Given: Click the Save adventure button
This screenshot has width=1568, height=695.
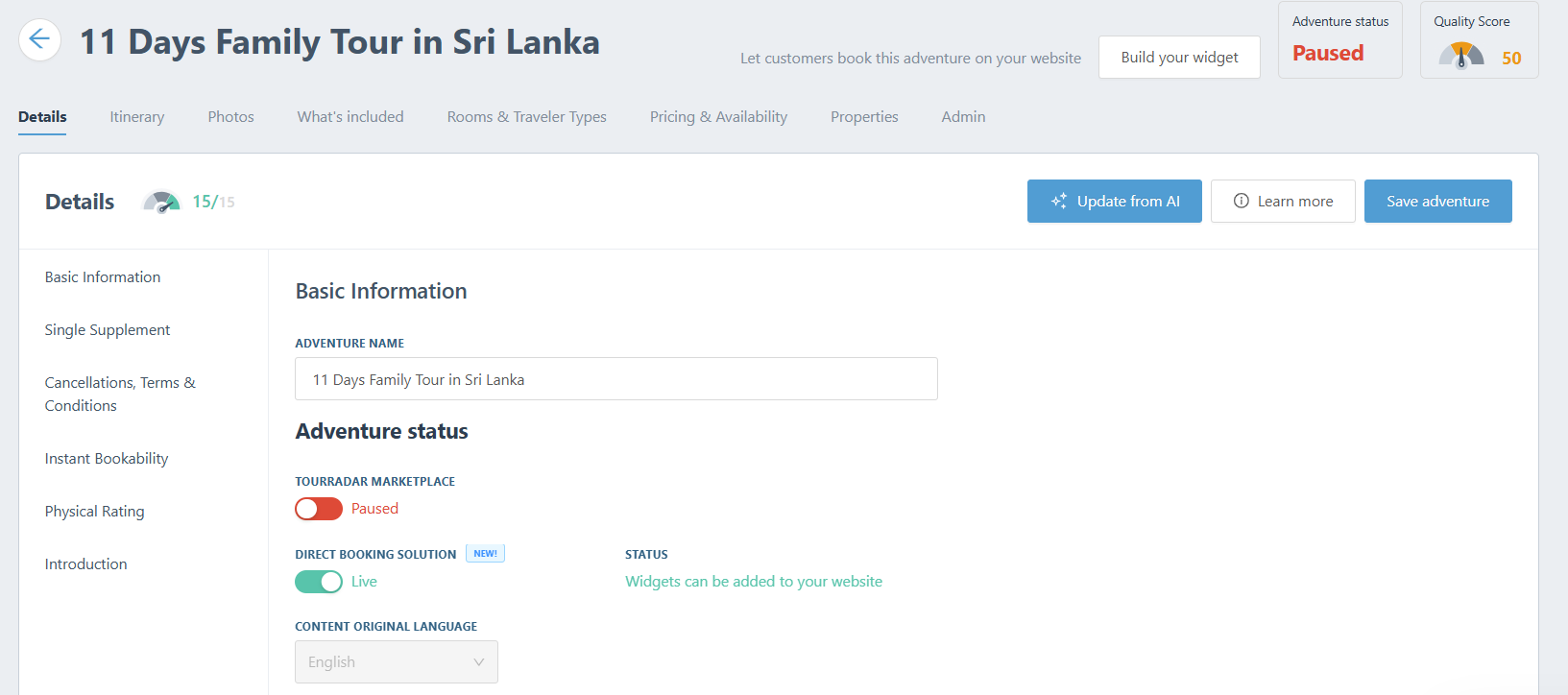Looking at the screenshot, I should 1437,202.
